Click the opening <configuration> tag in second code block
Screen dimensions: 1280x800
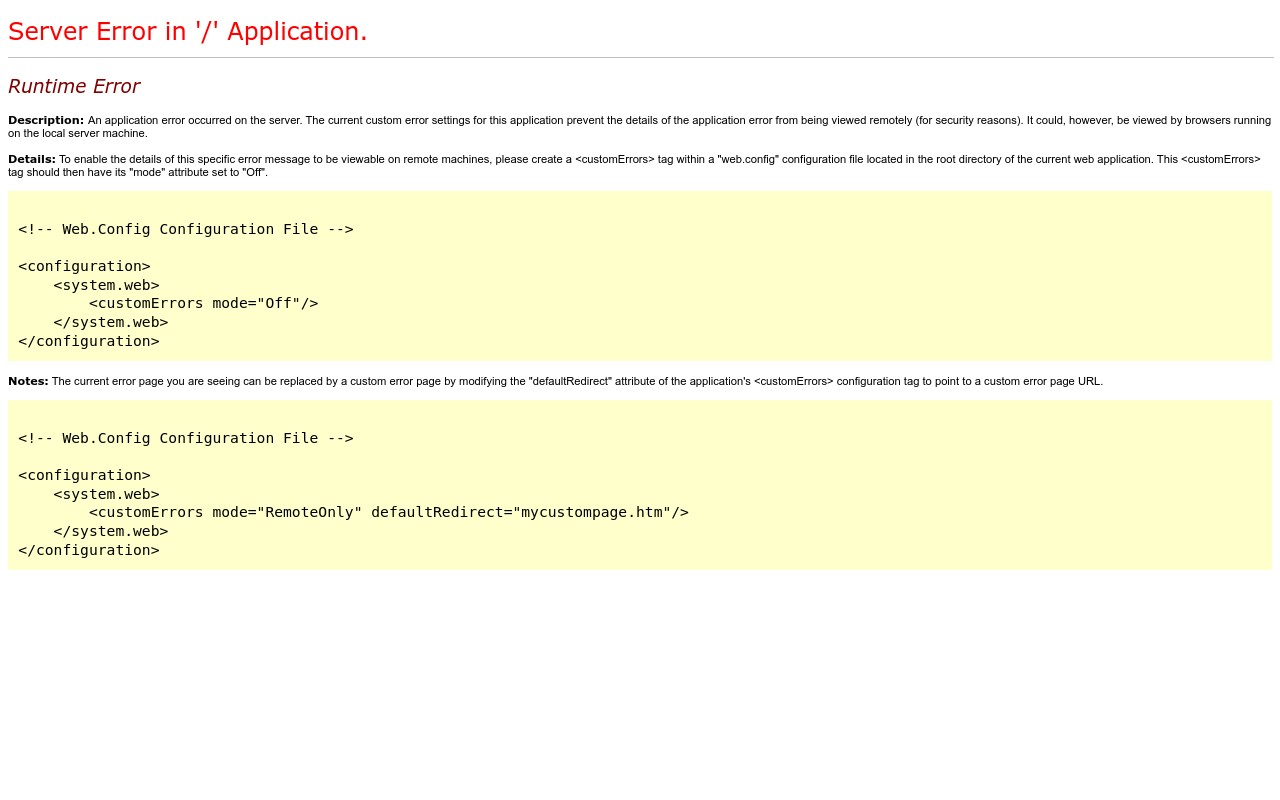point(84,475)
